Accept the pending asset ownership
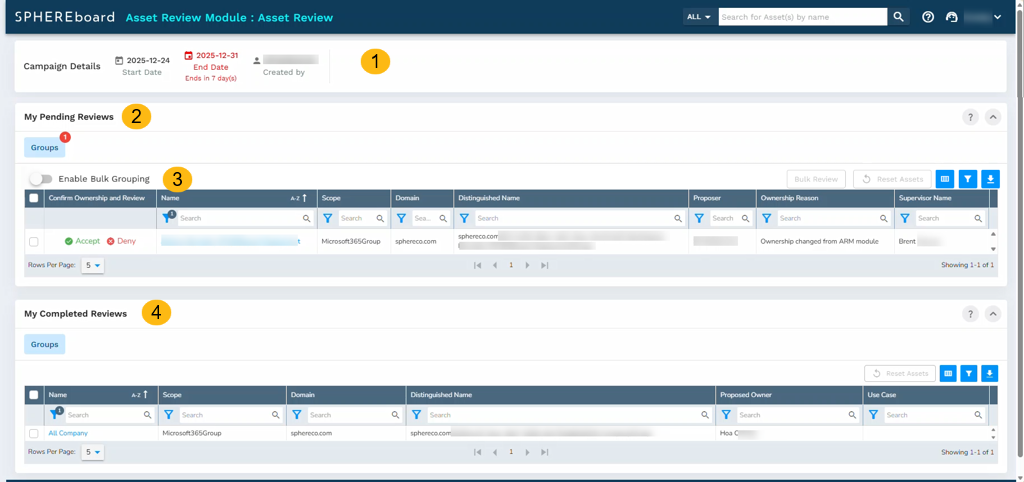The height and width of the screenshot is (482, 1024). point(82,241)
